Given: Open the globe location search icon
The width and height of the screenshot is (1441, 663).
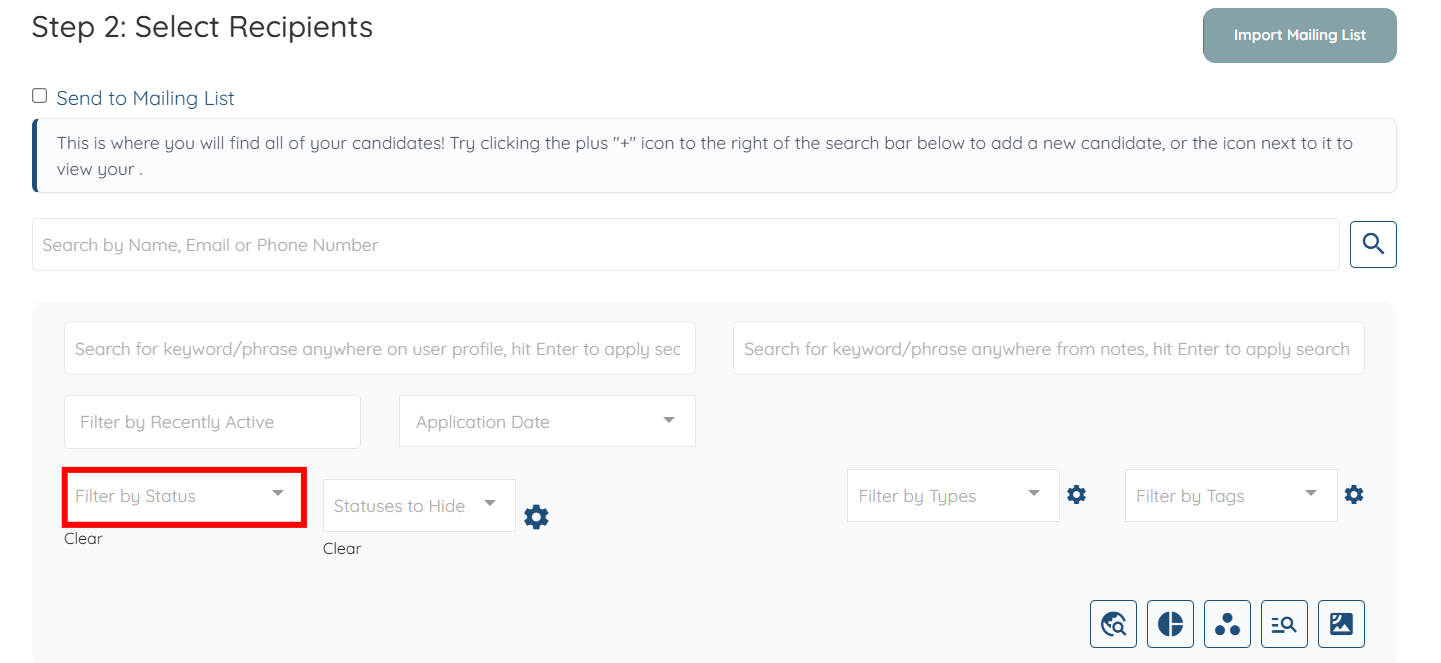Looking at the screenshot, I should click(x=1113, y=624).
